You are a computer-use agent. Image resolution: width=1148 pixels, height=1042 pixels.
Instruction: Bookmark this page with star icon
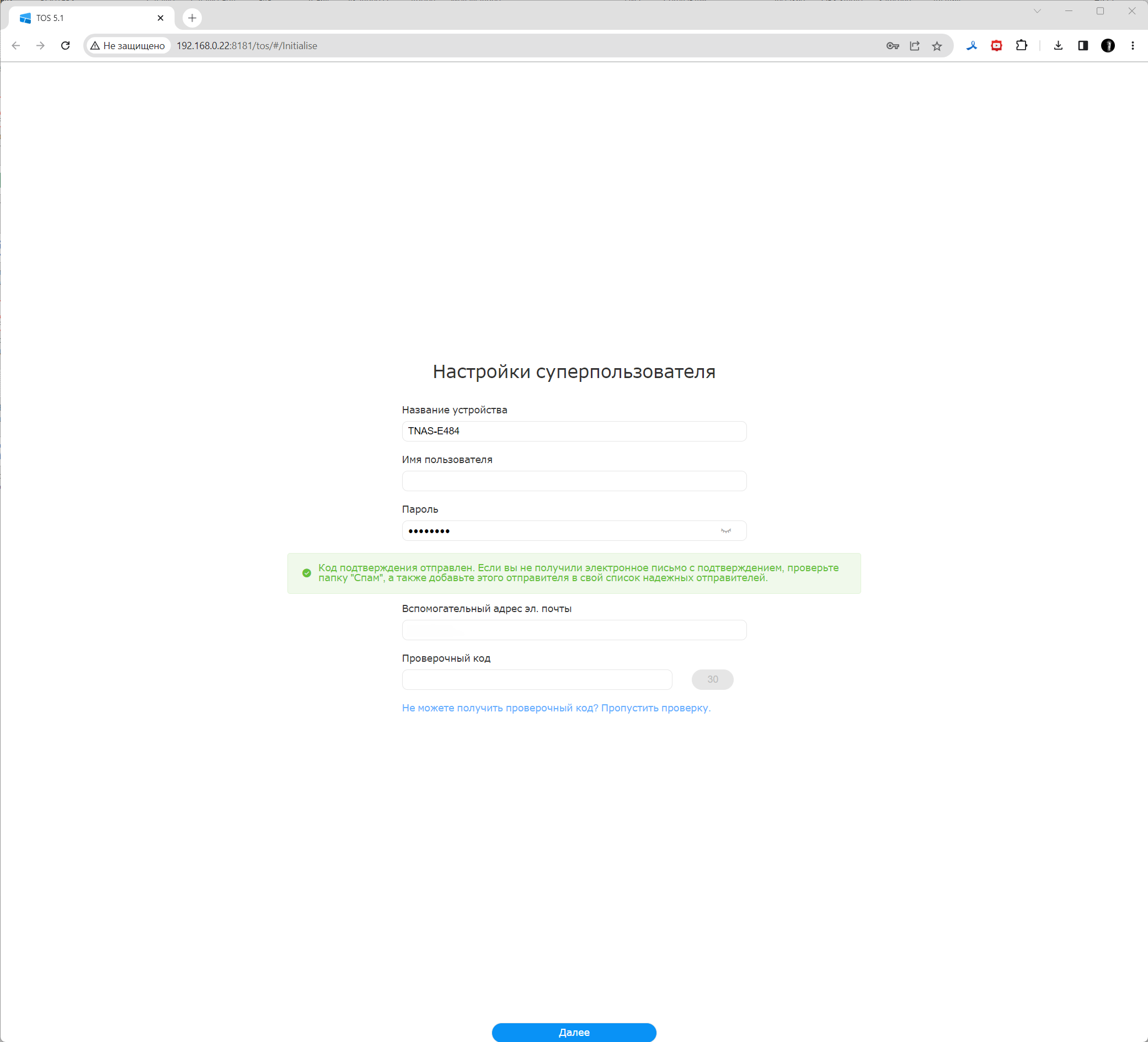tap(937, 46)
